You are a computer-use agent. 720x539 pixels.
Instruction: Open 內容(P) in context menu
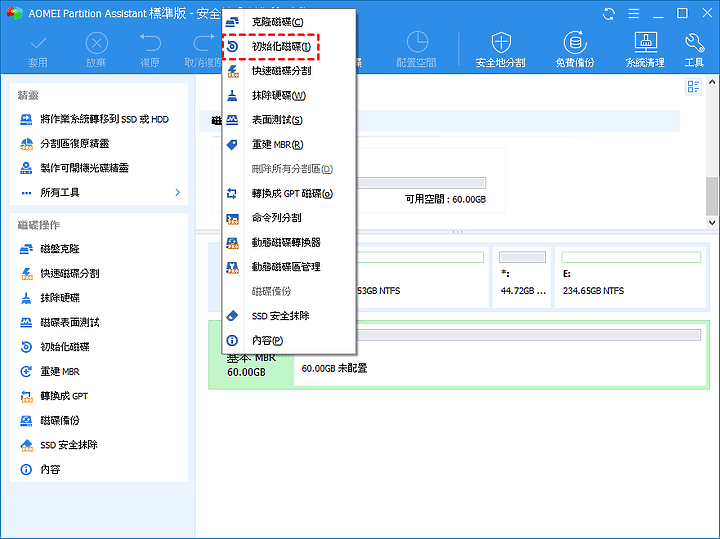tap(289, 340)
